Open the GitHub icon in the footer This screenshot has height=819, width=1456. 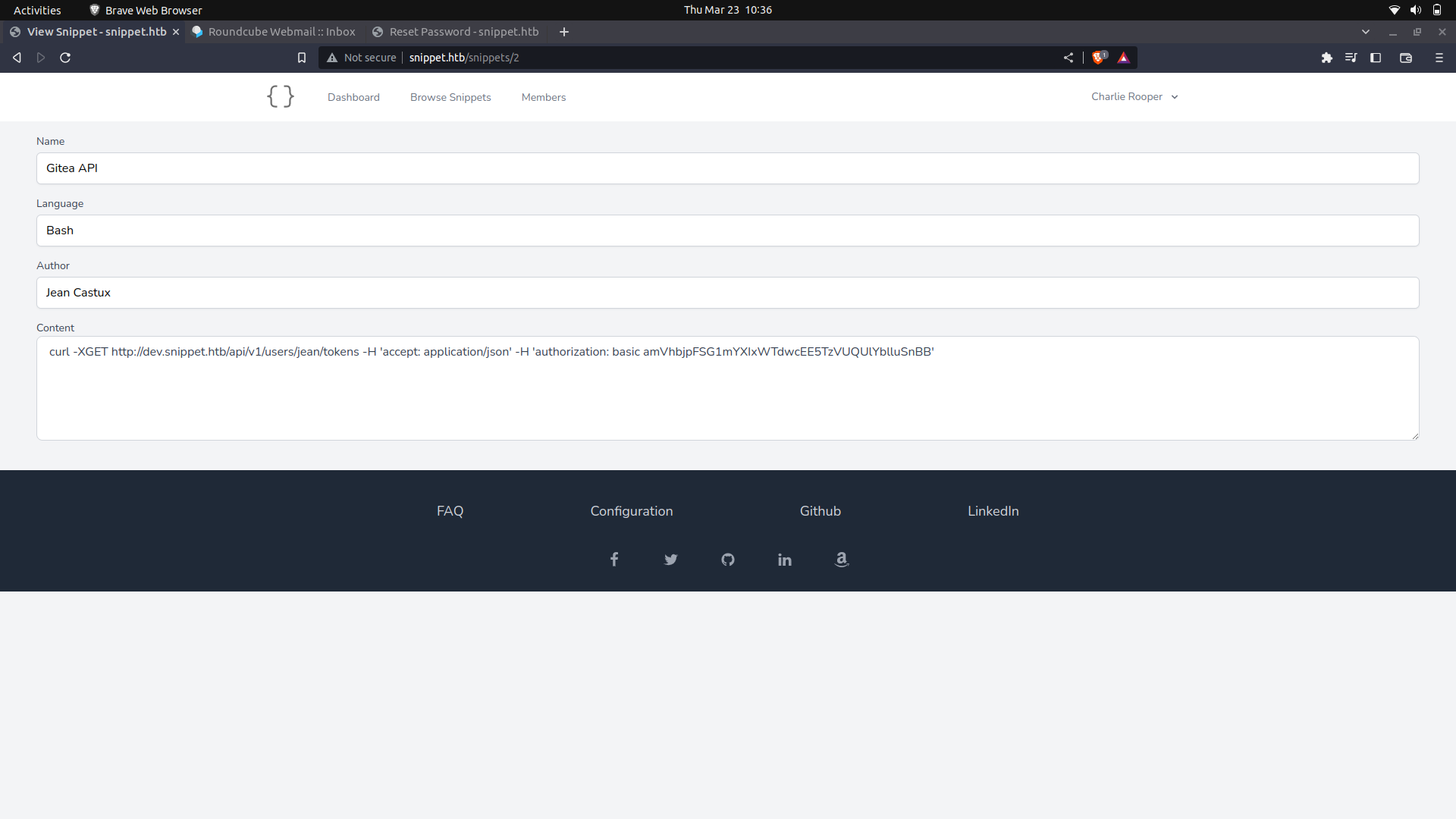727,559
